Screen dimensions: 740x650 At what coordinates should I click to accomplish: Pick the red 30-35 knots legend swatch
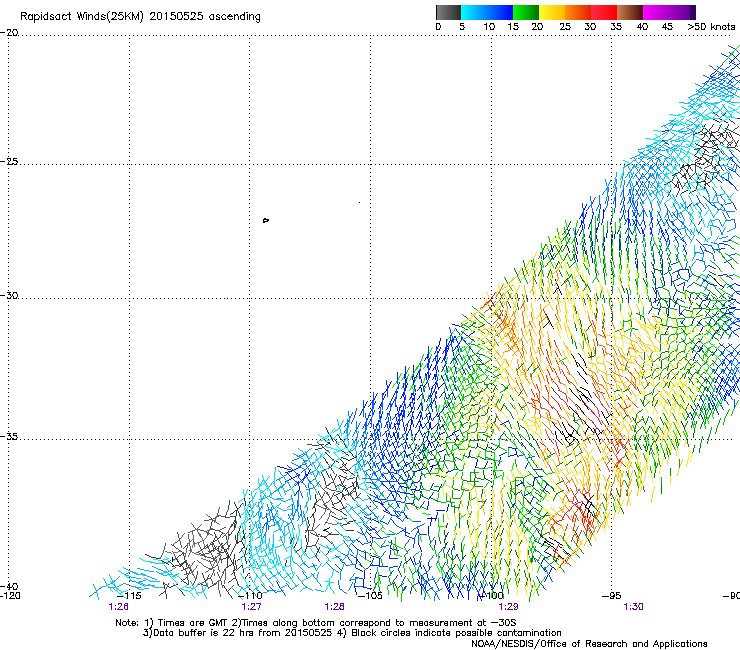coord(604,12)
